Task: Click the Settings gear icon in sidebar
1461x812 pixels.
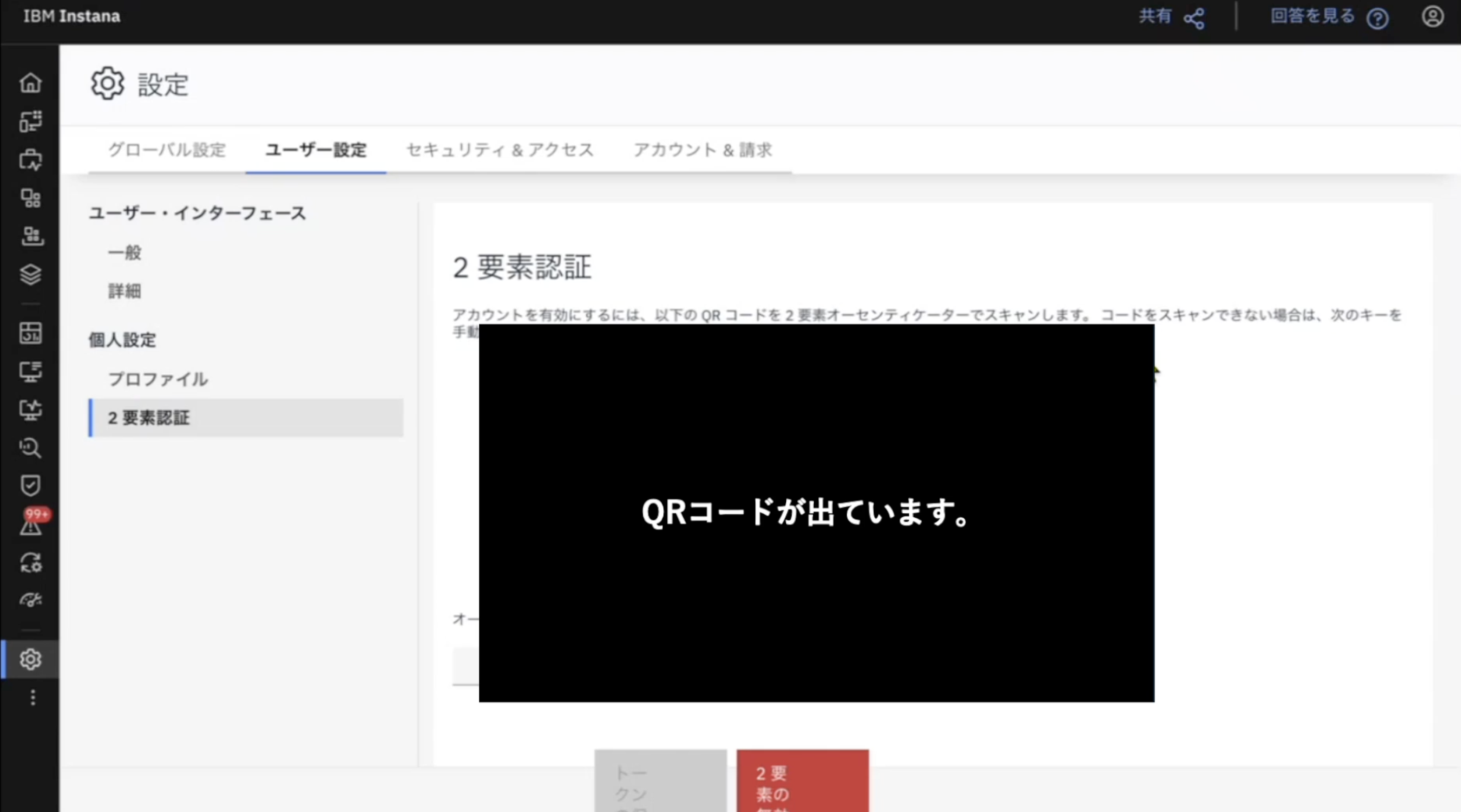Action: (x=30, y=659)
